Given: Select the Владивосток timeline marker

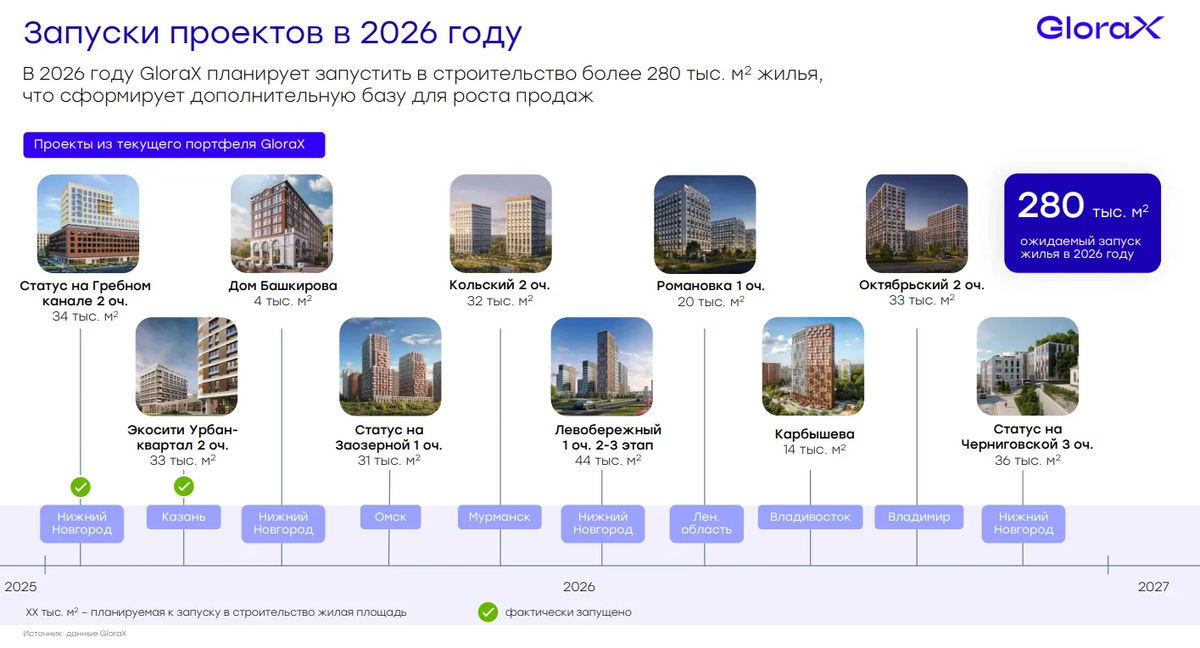Looking at the screenshot, I should pyautogui.click(x=810, y=517).
